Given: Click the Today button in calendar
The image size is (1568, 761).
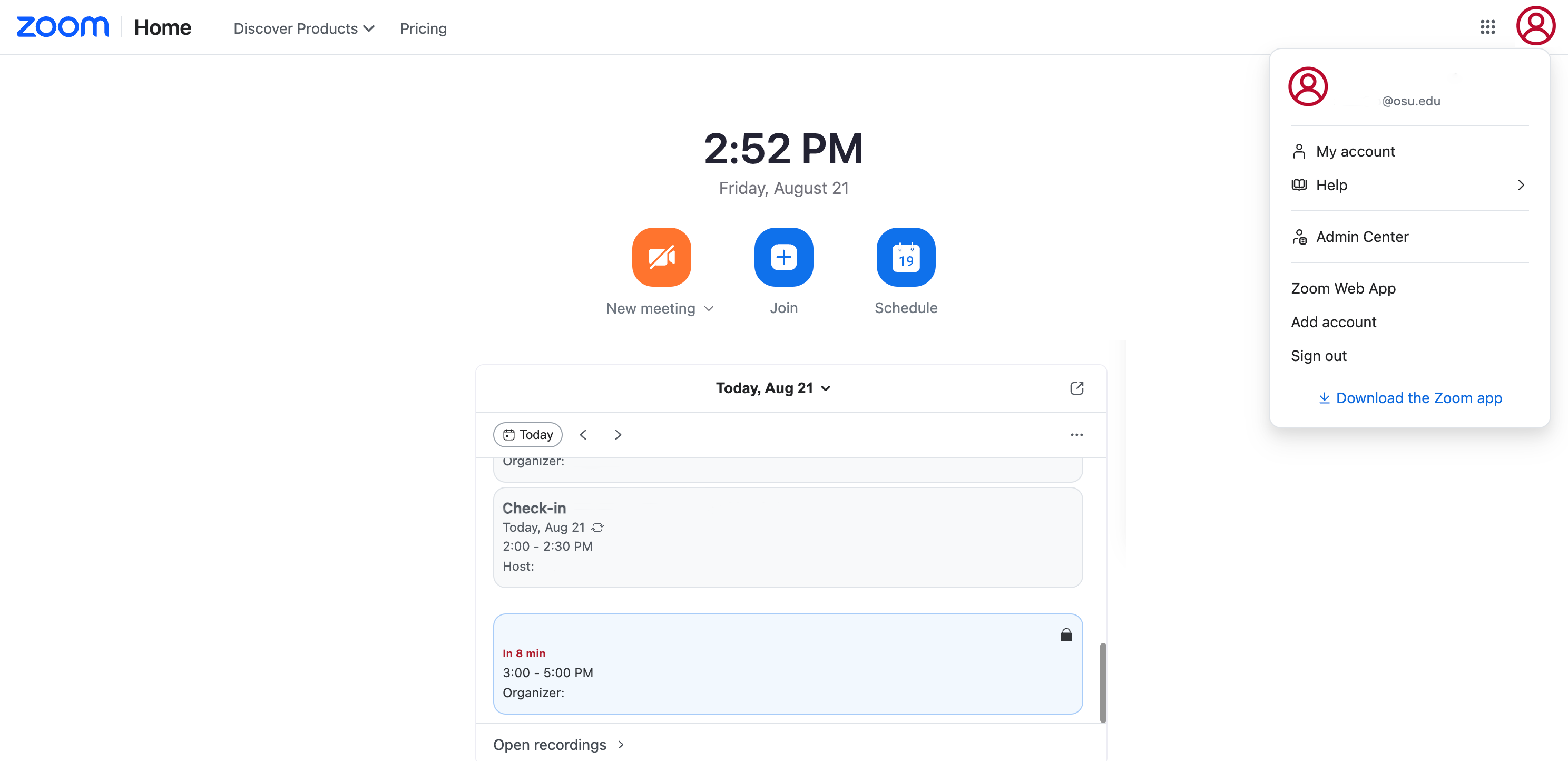Looking at the screenshot, I should coord(528,435).
